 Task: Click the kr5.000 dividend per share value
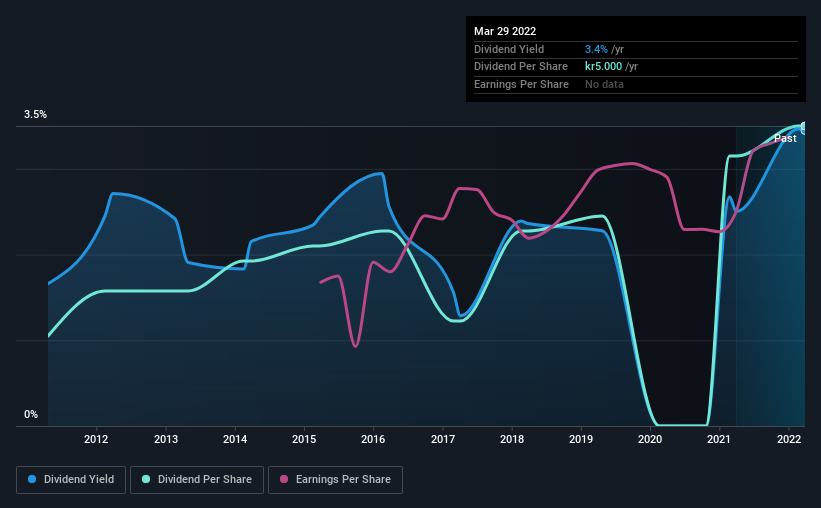[603, 67]
